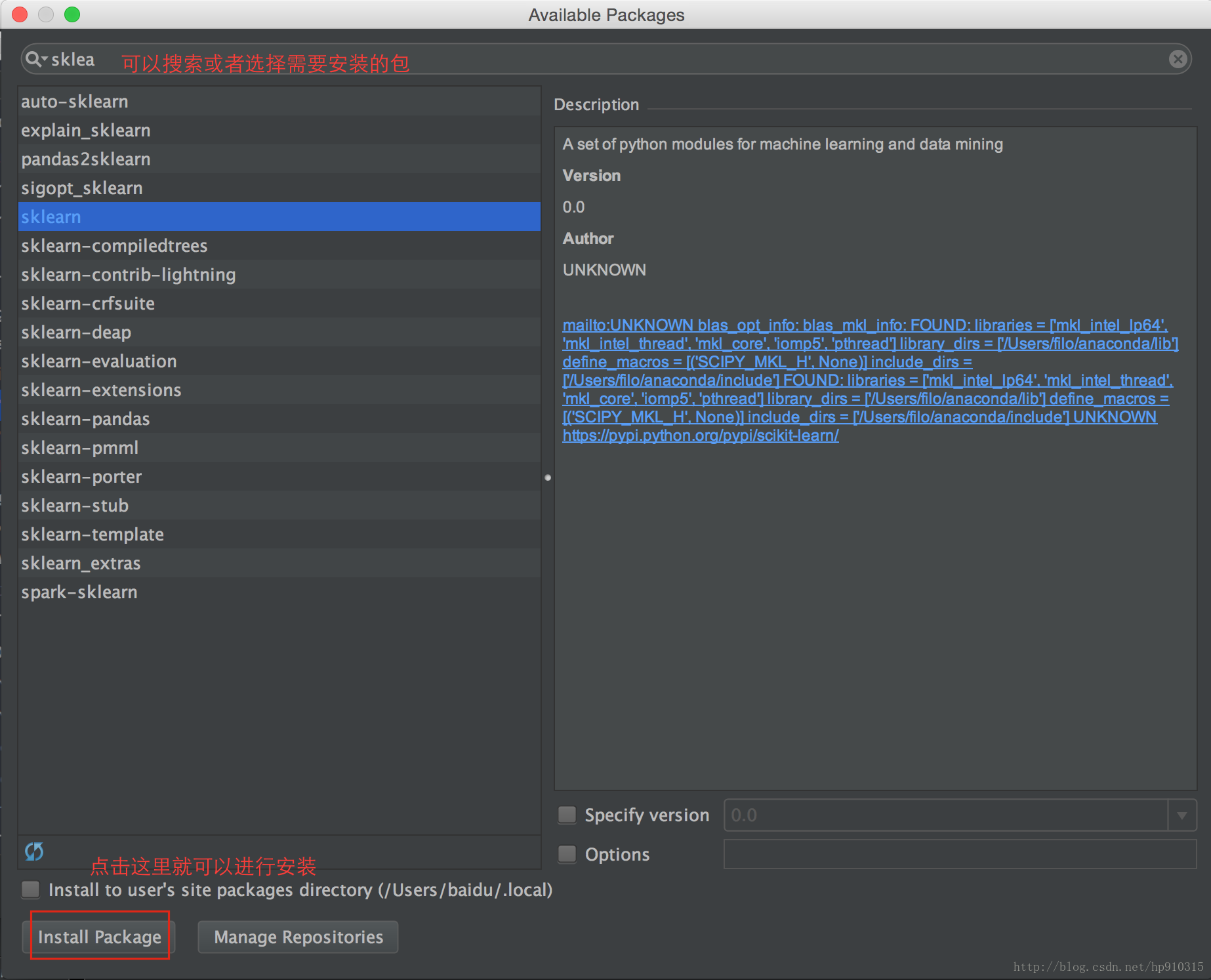Open Manage Repositories

click(298, 937)
